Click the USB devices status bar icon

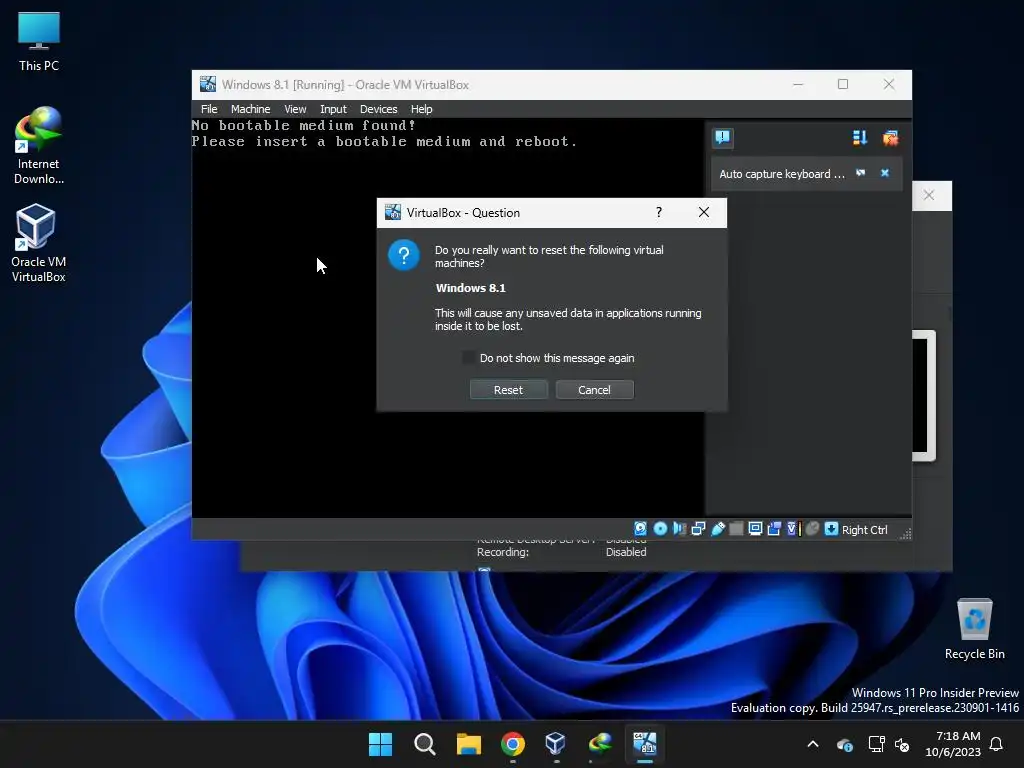718,529
